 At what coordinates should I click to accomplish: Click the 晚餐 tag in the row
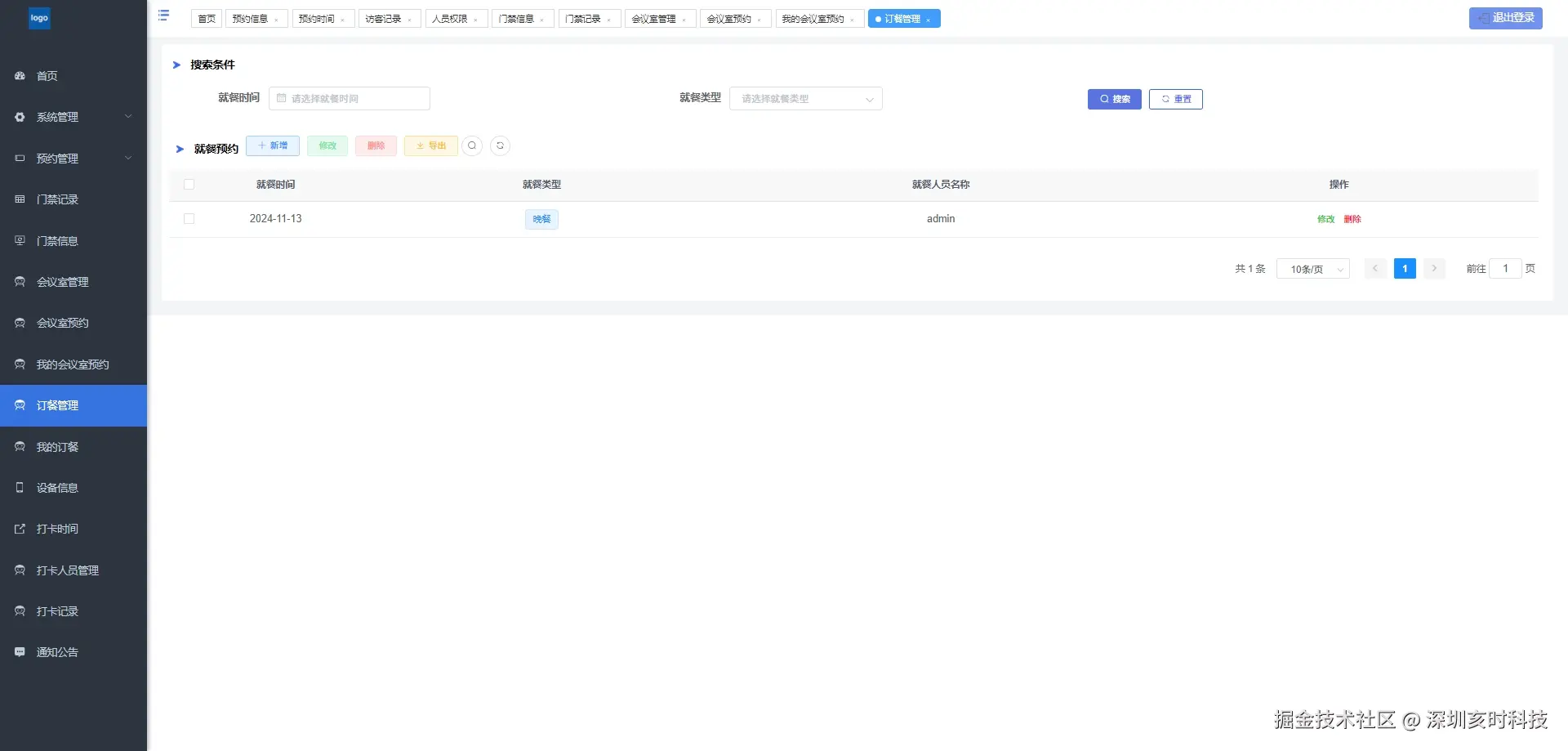click(541, 219)
